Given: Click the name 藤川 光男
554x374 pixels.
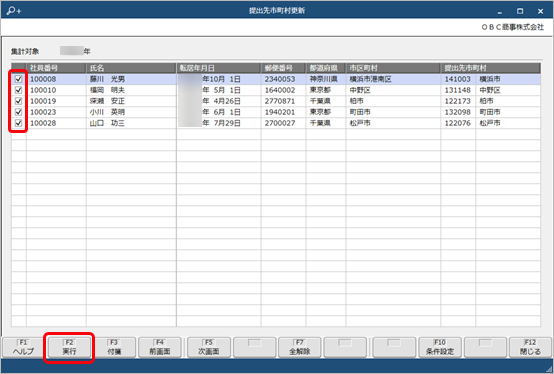Looking at the screenshot, I should click(107, 79).
